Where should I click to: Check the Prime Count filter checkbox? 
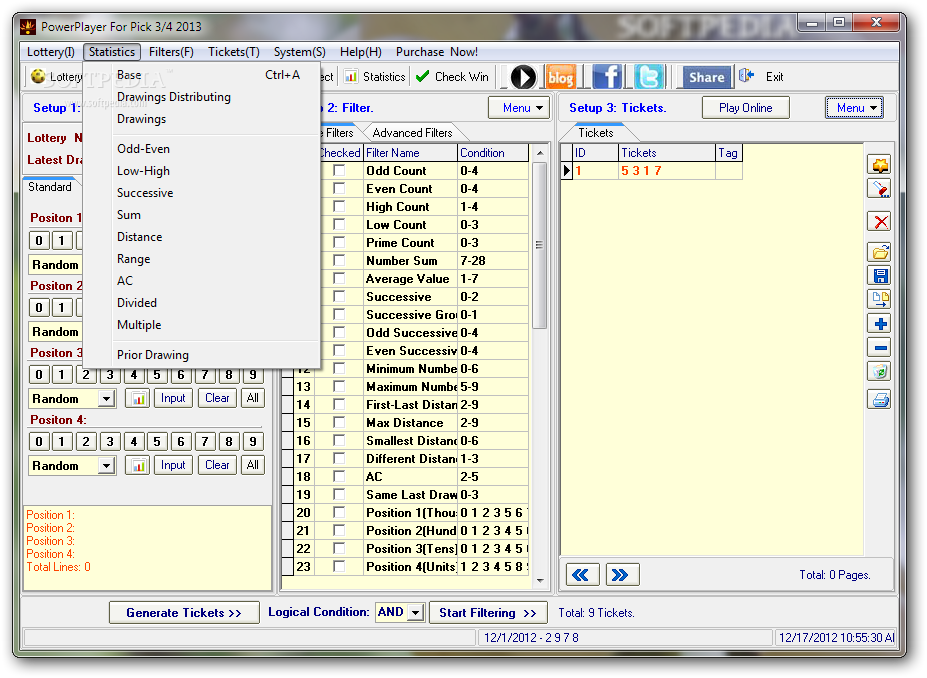pos(339,242)
